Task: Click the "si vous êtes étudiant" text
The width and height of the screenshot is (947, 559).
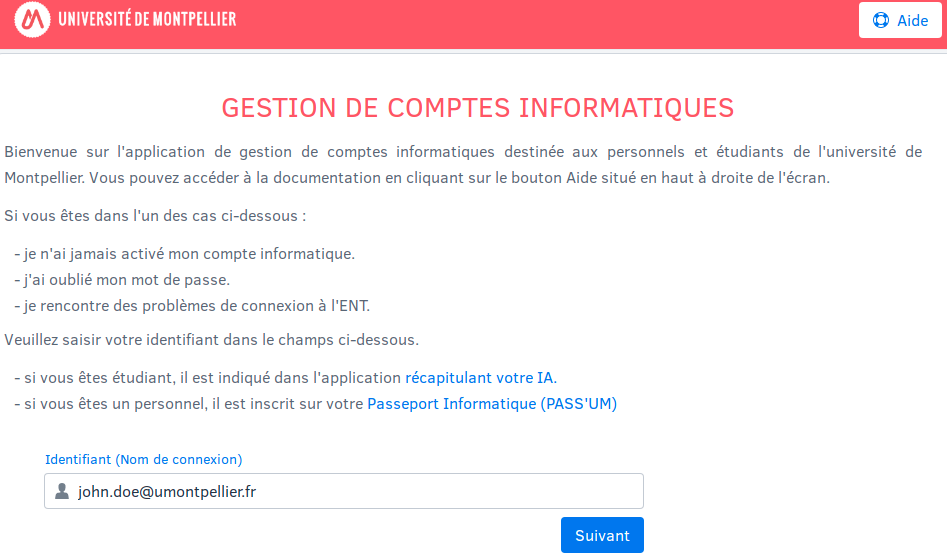Action: pos(210,378)
